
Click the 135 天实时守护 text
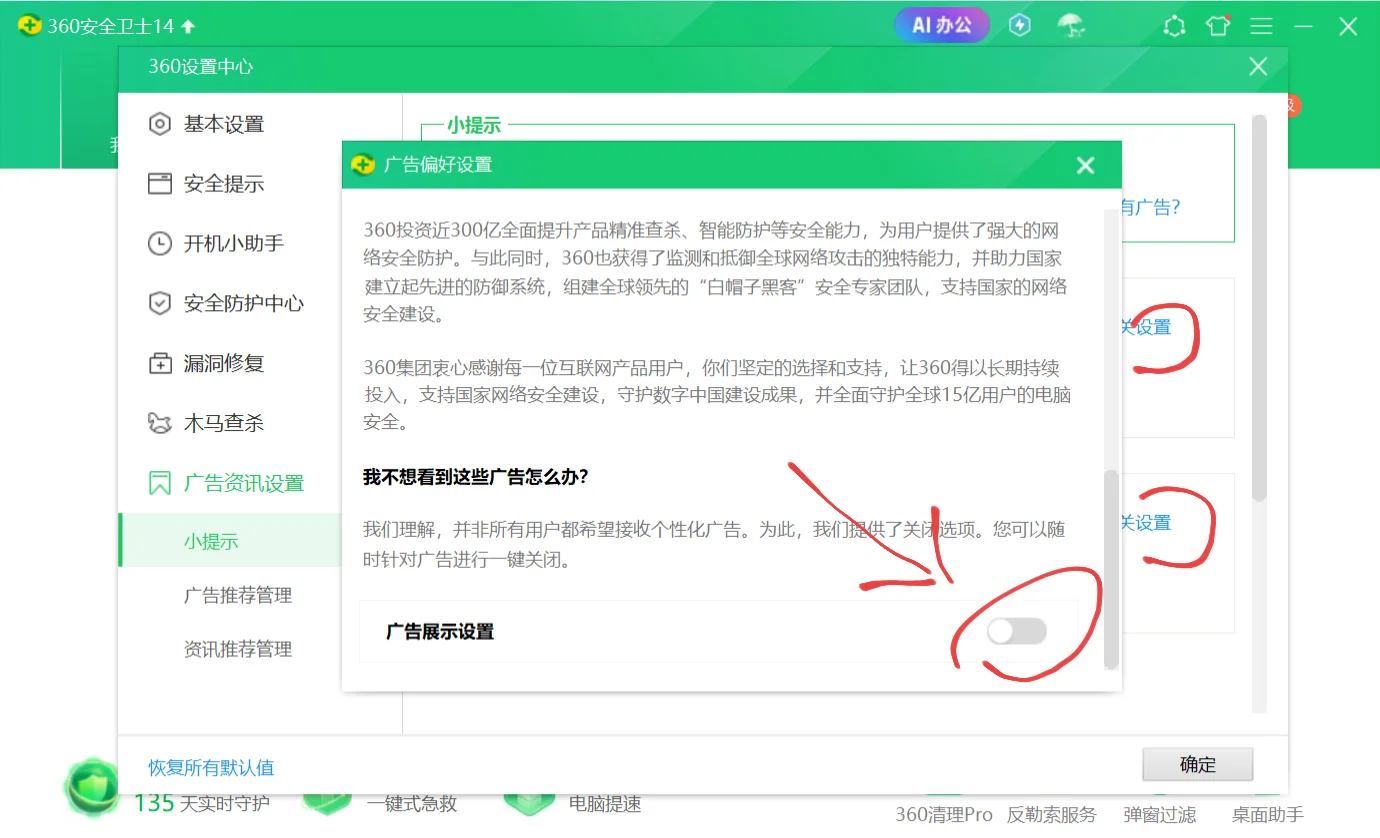(x=201, y=802)
